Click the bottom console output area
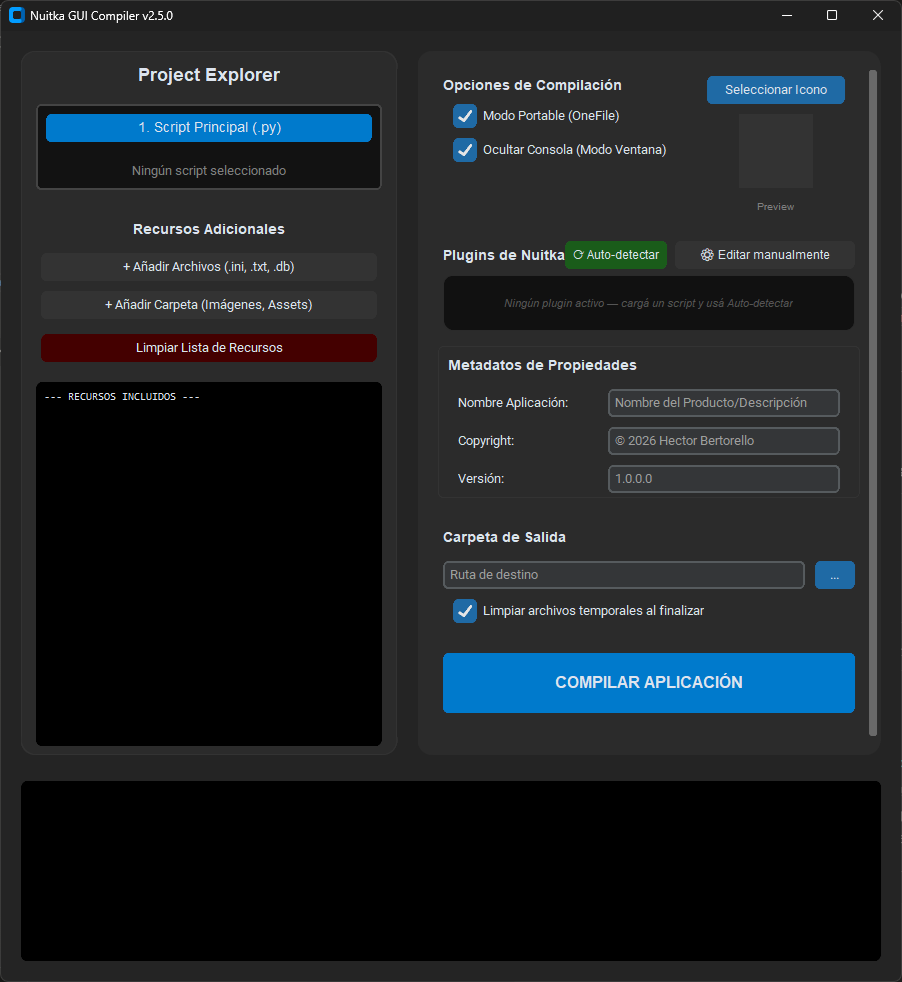902x982 pixels. 451,871
